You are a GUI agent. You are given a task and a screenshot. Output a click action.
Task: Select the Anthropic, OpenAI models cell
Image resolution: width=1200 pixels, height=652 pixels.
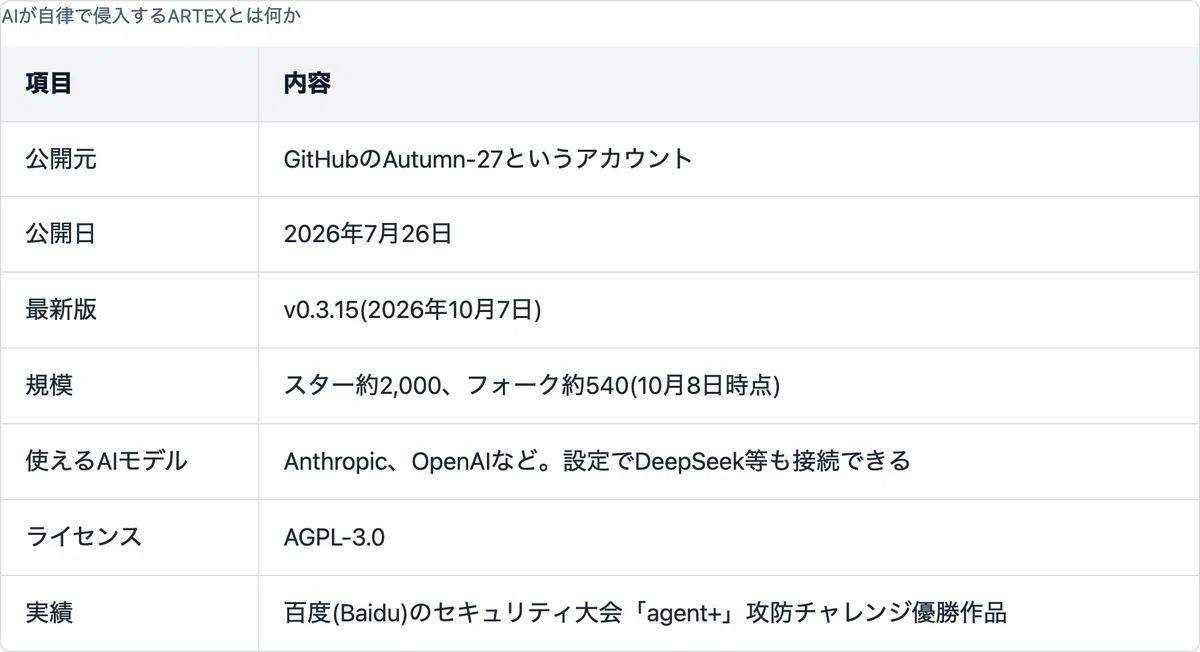coord(729,461)
